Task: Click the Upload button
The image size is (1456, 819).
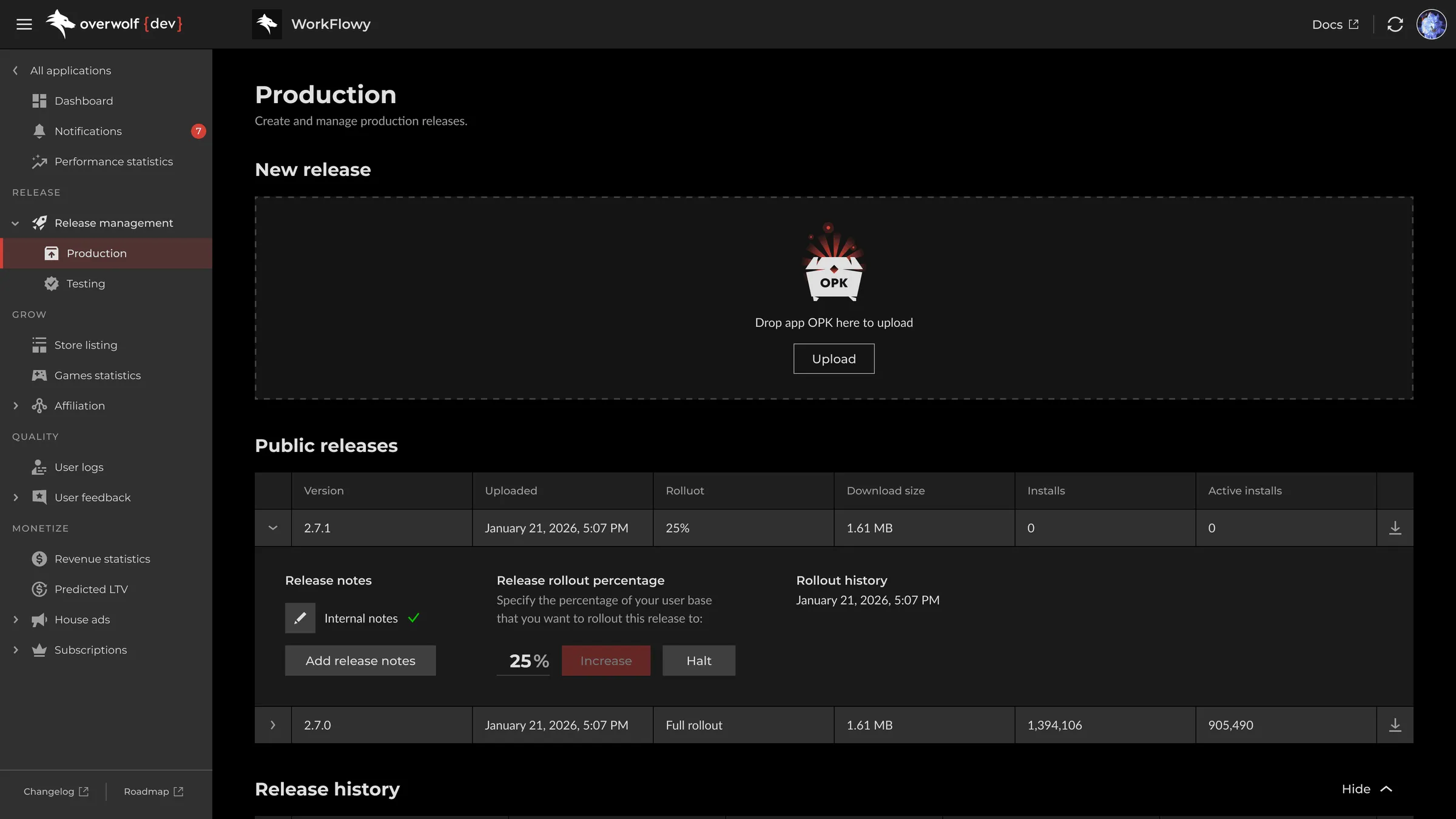Action: [x=834, y=359]
